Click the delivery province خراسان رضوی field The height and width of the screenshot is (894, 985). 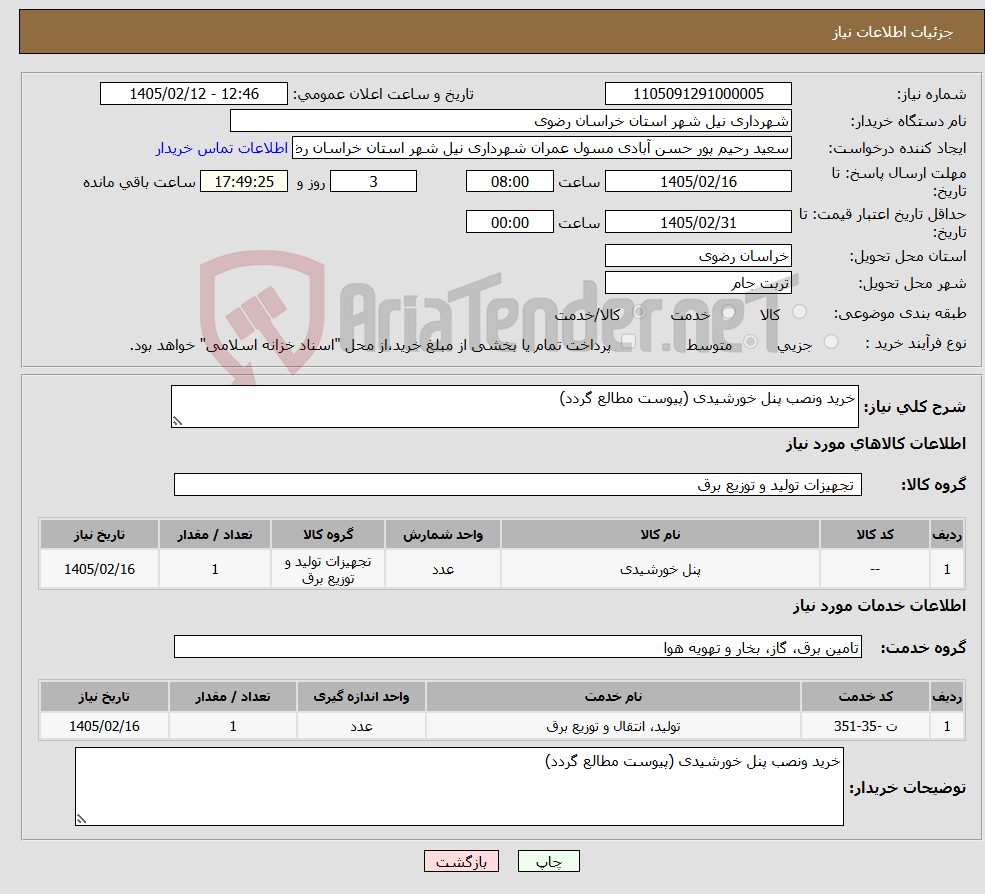698,256
